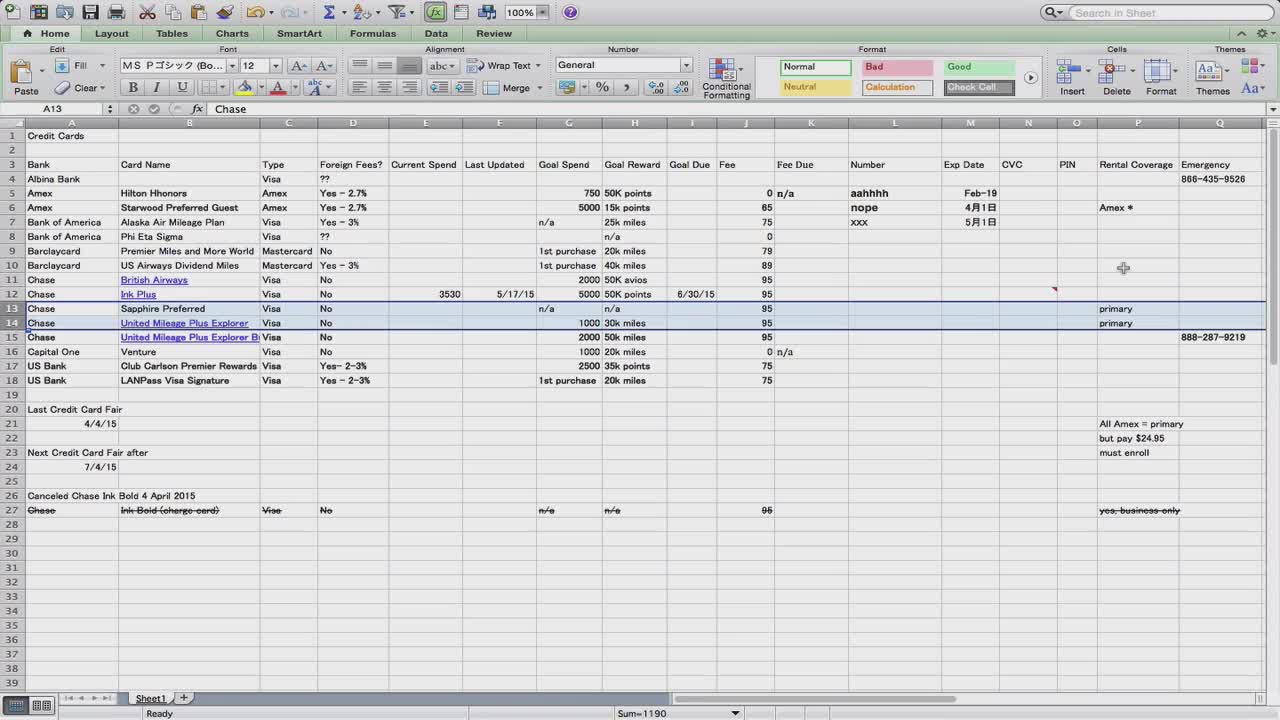Click the Themes button
The width and height of the screenshot is (1280, 720).
tap(1212, 76)
